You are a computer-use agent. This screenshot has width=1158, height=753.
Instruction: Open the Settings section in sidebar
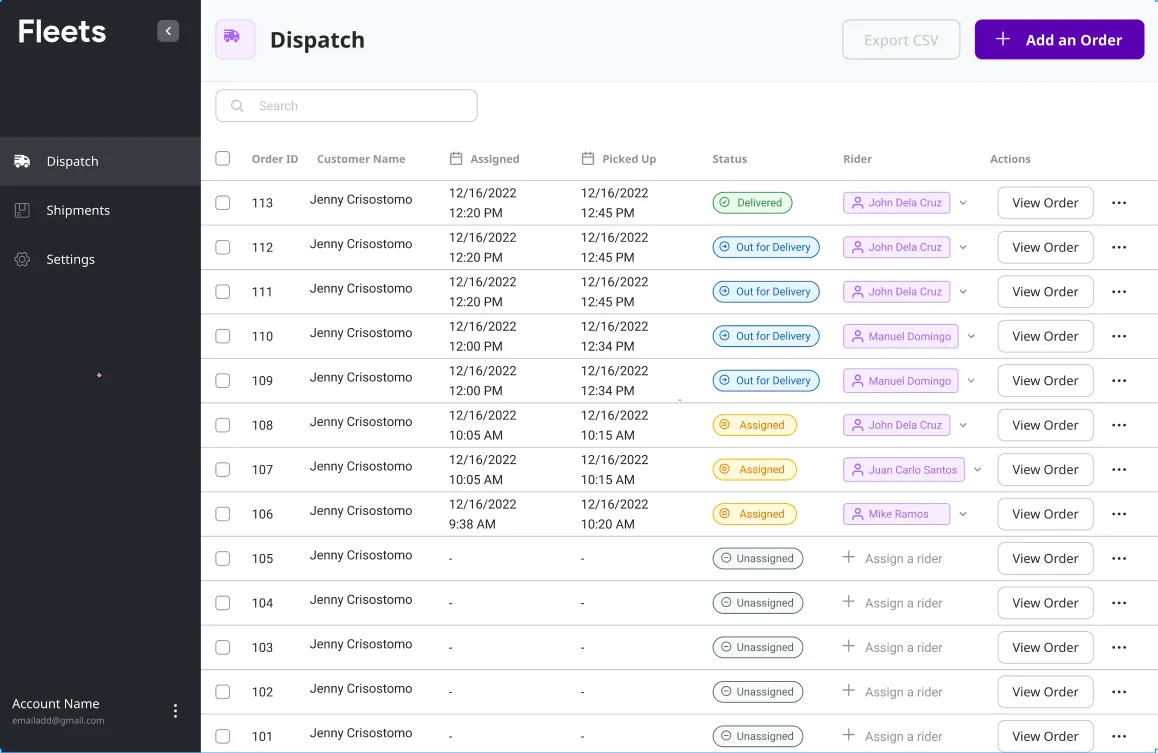pos(100,259)
